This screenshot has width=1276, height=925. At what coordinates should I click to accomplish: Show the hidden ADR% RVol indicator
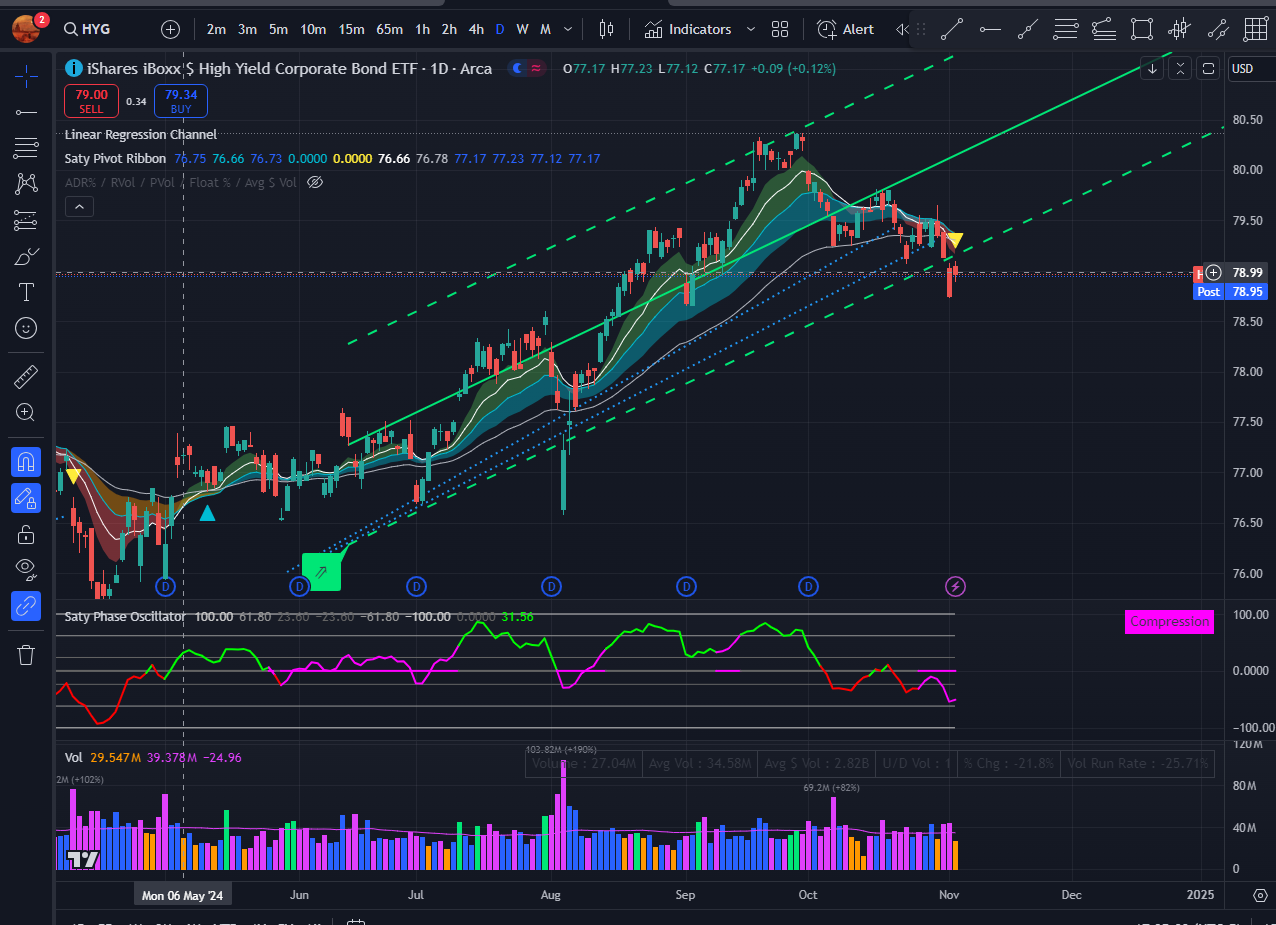click(x=315, y=182)
